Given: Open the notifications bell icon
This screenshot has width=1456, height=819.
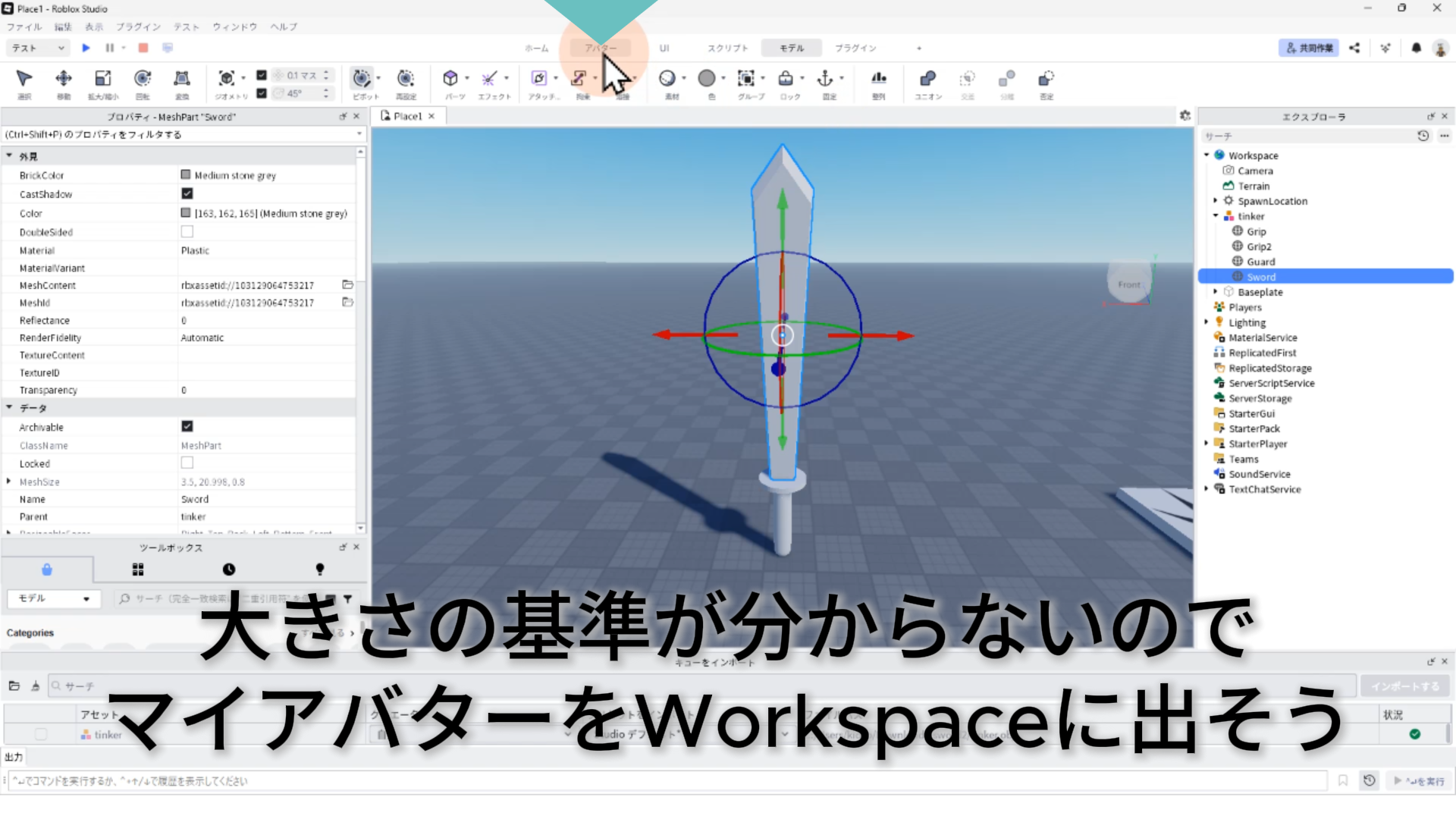Looking at the screenshot, I should [x=1416, y=48].
